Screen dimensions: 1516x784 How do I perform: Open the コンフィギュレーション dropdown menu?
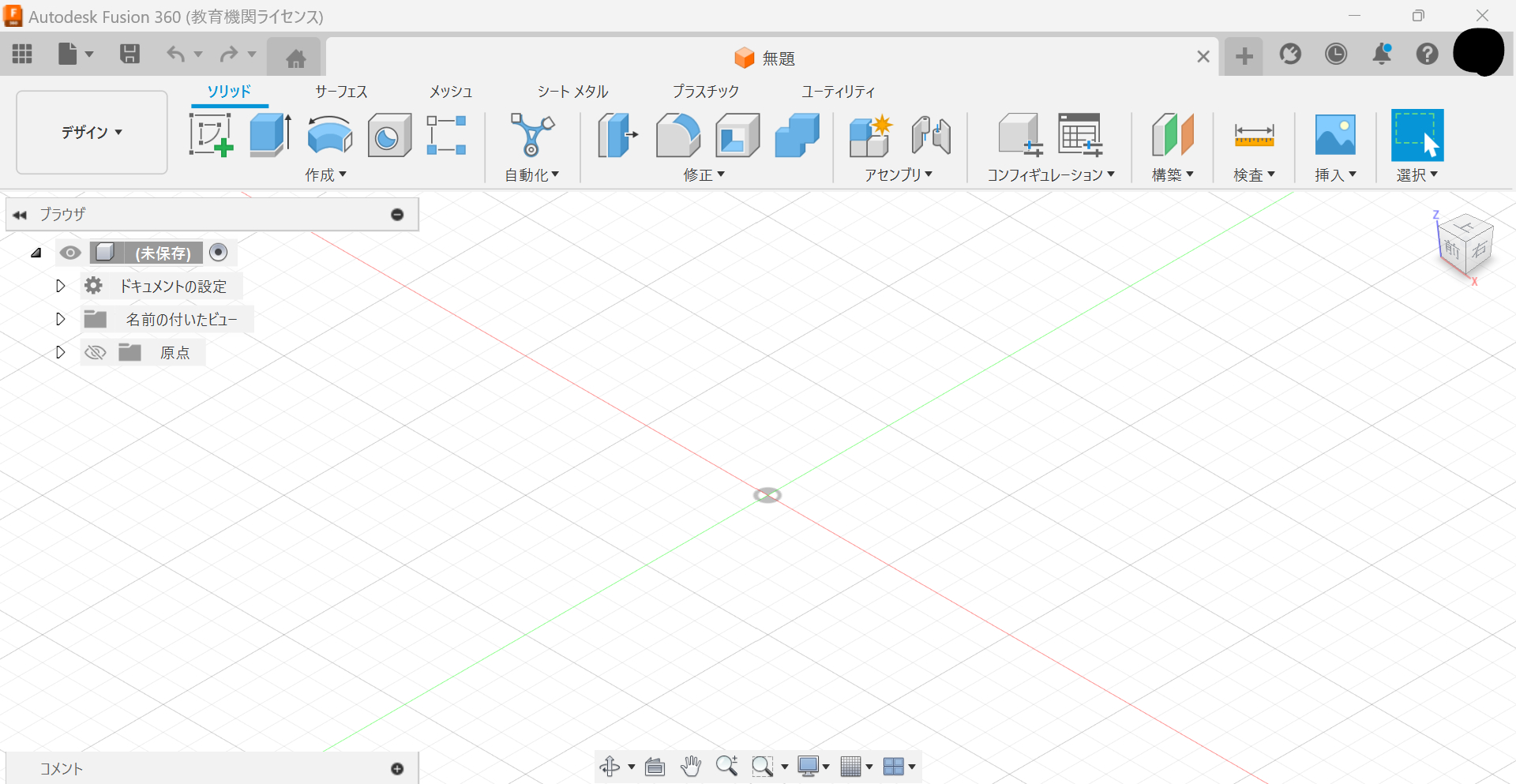(1051, 174)
